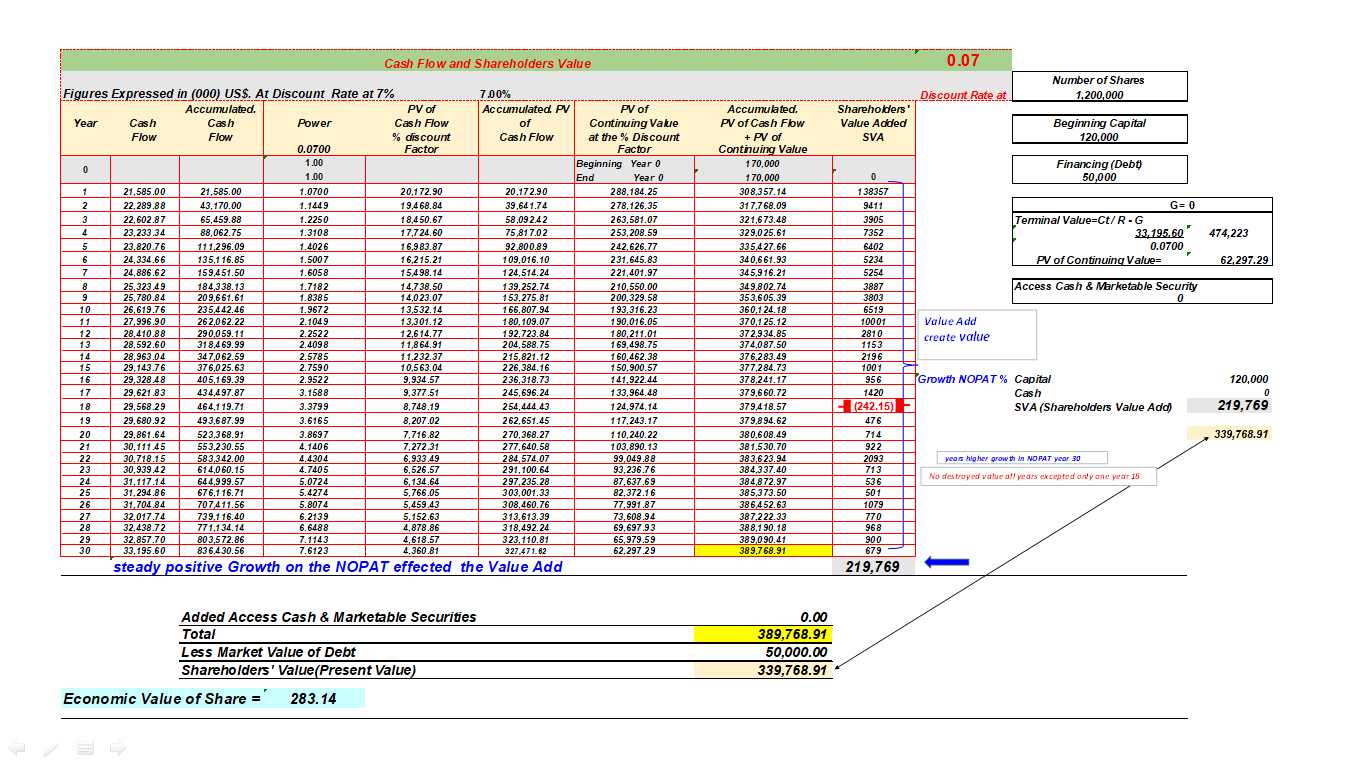Select 'Shareholders' Value(Present Value)' label
Image resolution: width=1366 pixels, height=768 pixels.
[x=298, y=670]
